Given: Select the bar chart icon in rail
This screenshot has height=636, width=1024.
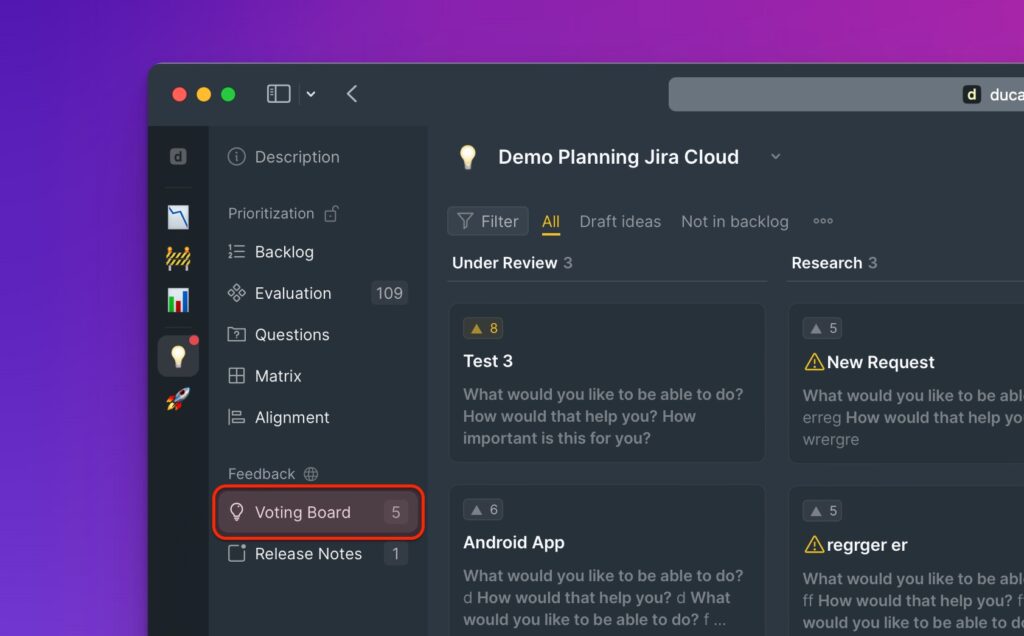Looking at the screenshot, I should pos(178,300).
